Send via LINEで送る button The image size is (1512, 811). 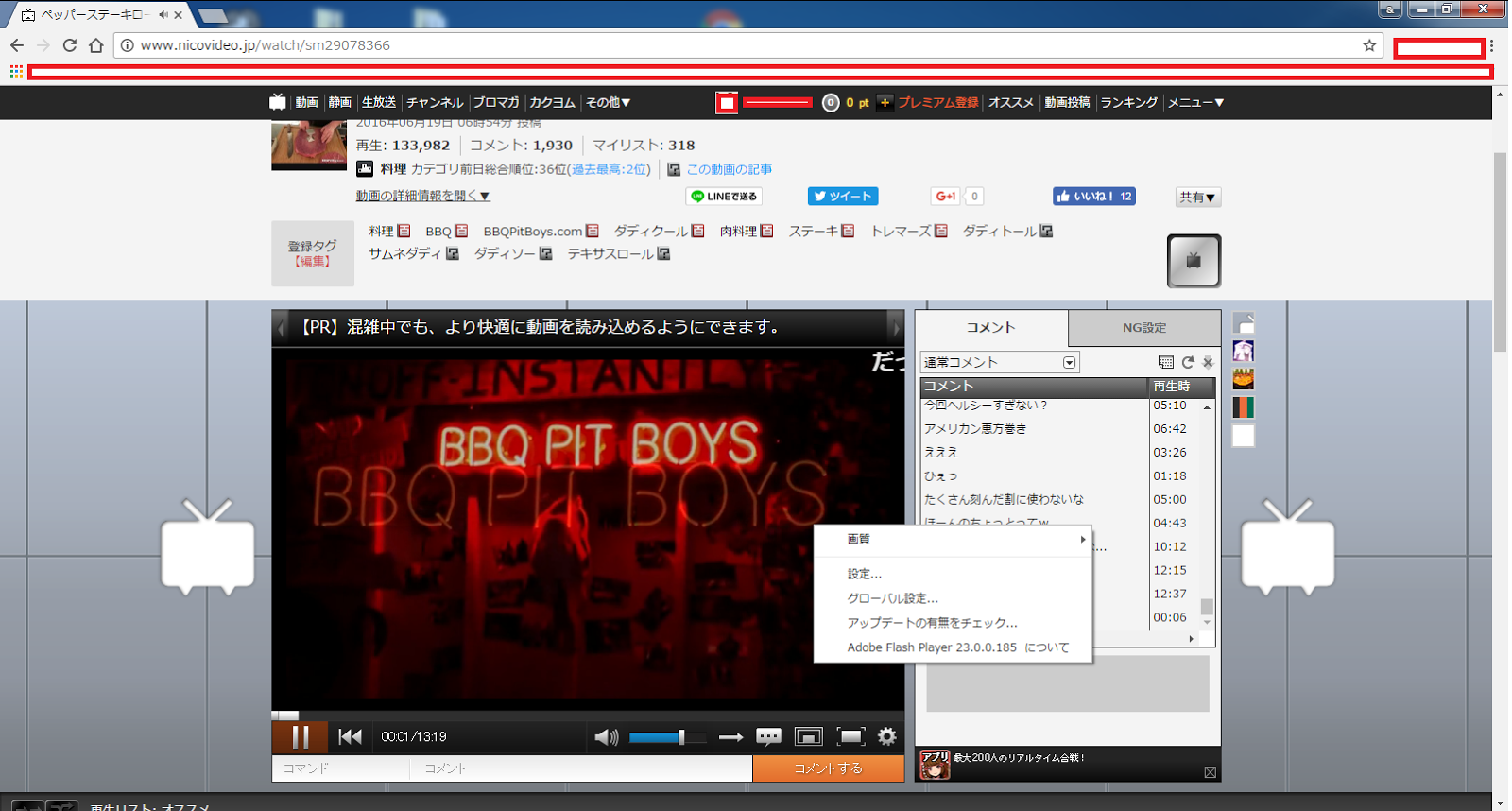point(724,196)
